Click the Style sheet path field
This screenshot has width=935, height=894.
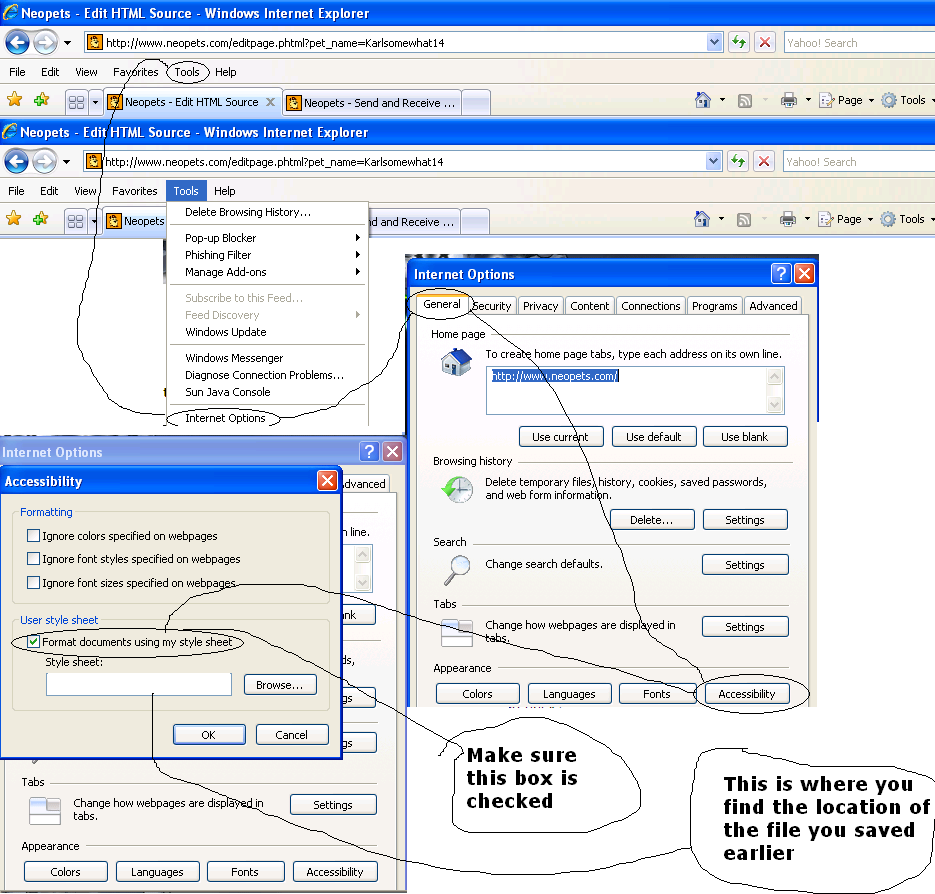[x=139, y=684]
